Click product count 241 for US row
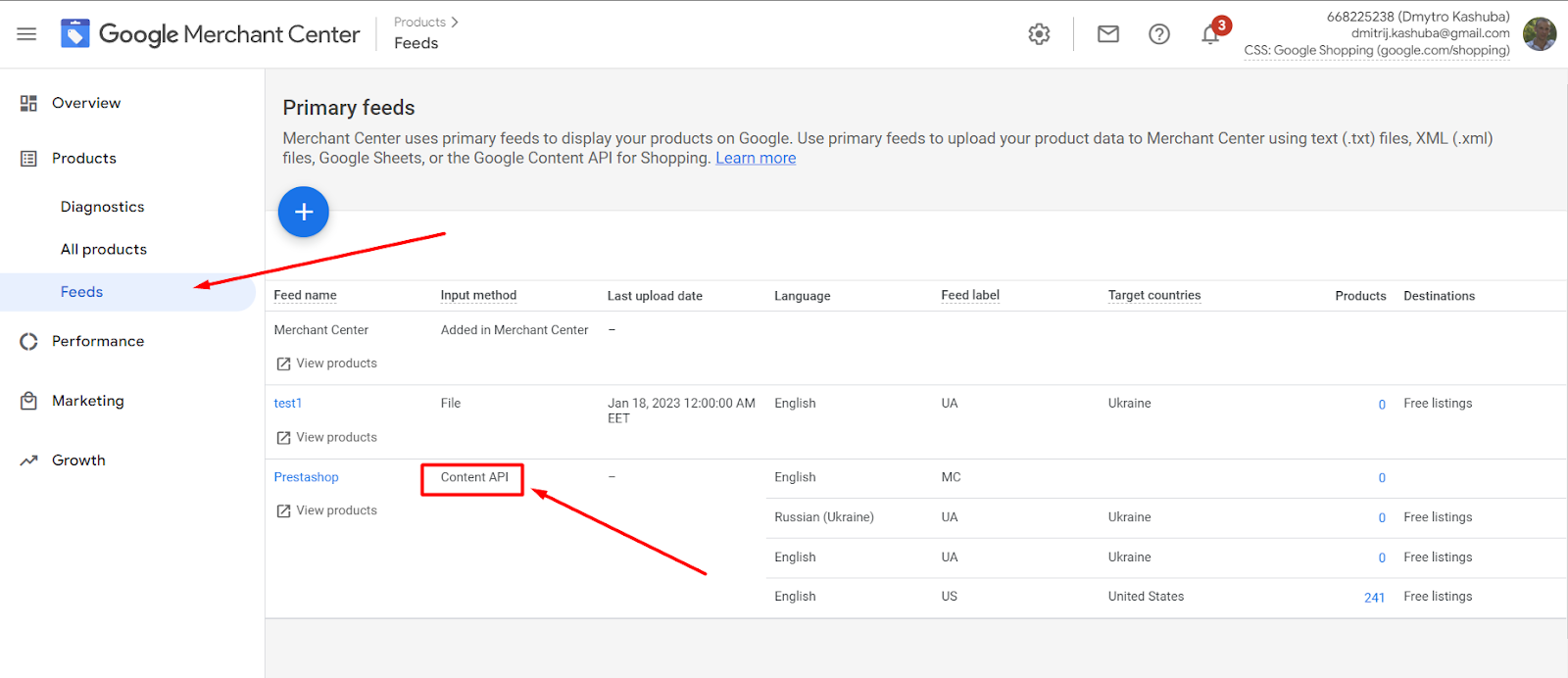Viewport: 1568px width, 678px height. point(1374,598)
